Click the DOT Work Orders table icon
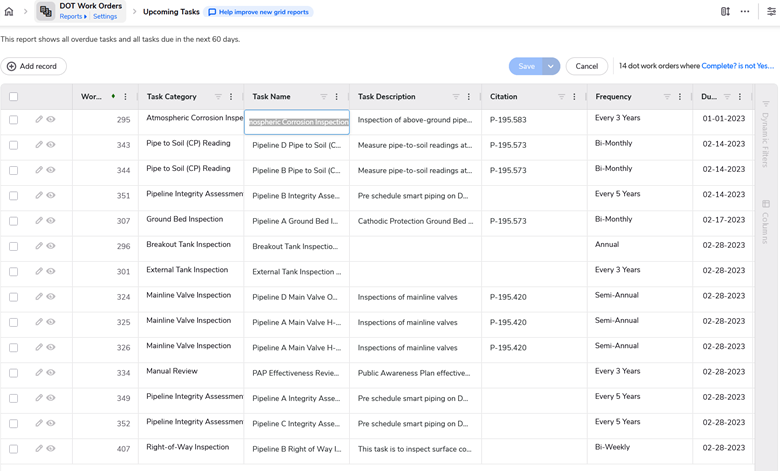The height and width of the screenshot is (471, 780). (46, 12)
